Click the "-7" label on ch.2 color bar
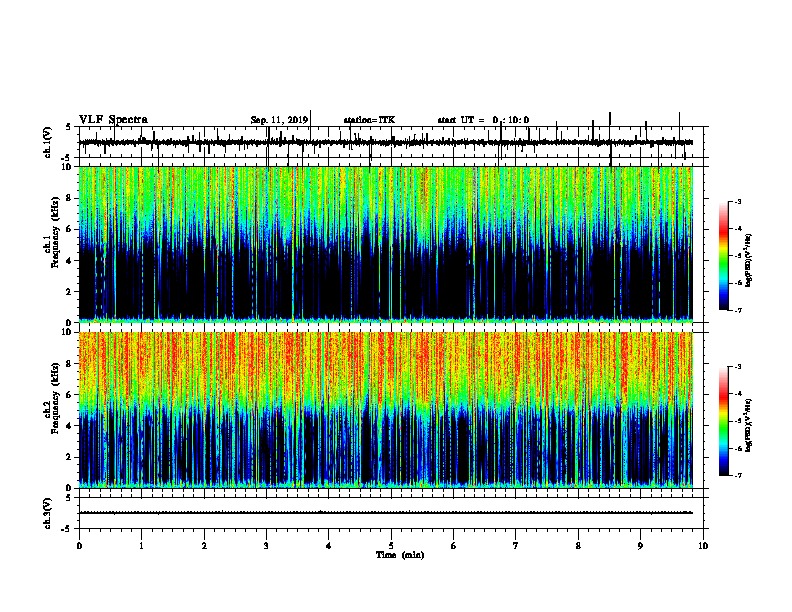Screen dimensions: 792x612 [x=738, y=475]
